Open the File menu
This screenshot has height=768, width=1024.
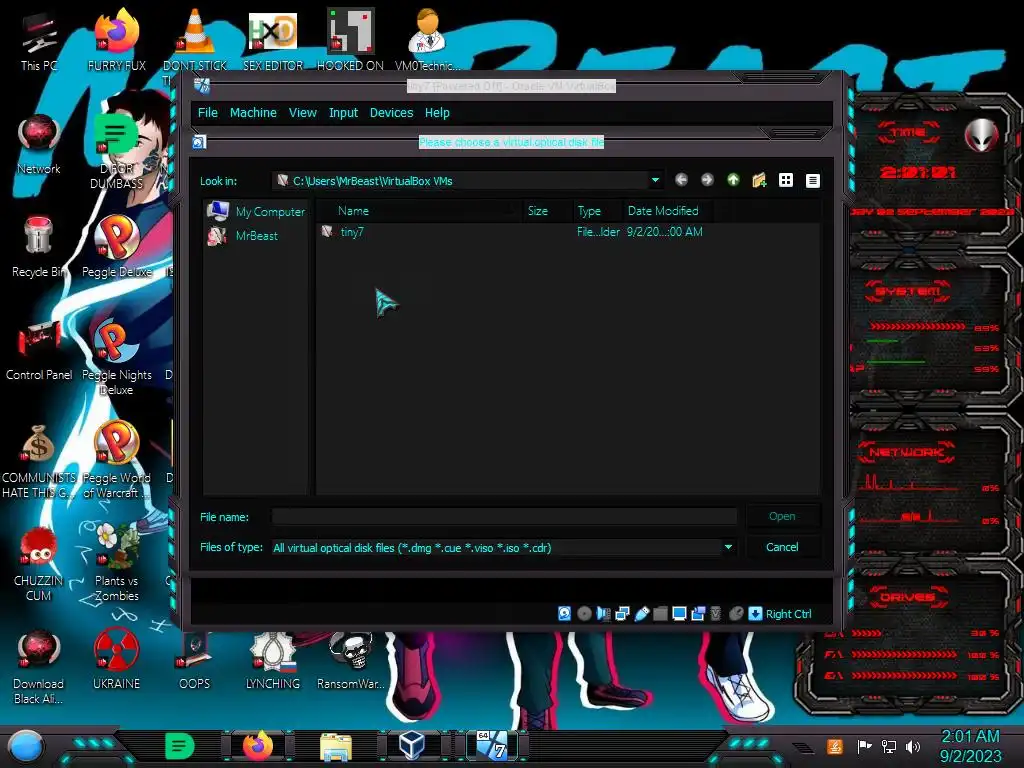[x=208, y=112]
